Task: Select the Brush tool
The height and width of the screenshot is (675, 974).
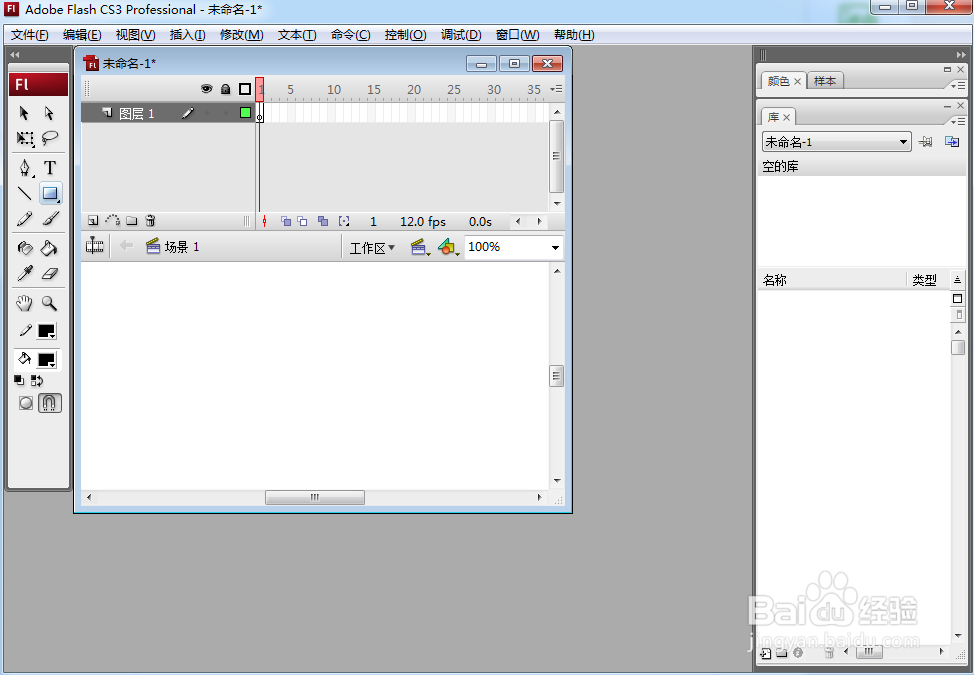Action: click(x=50, y=219)
